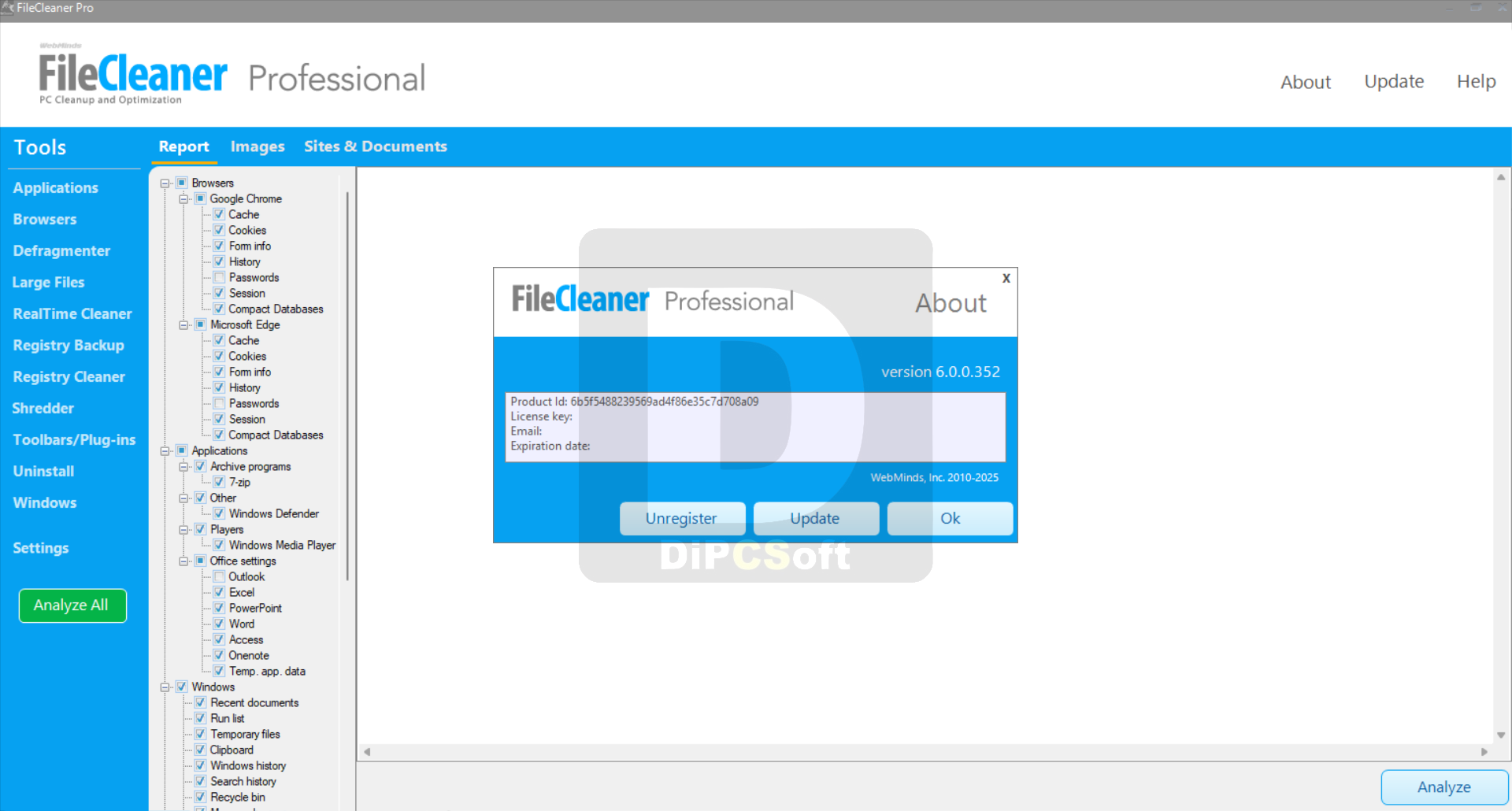This screenshot has height=811, width=1512.
Task: Open the Uninstall tool
Action: point(43,472)
